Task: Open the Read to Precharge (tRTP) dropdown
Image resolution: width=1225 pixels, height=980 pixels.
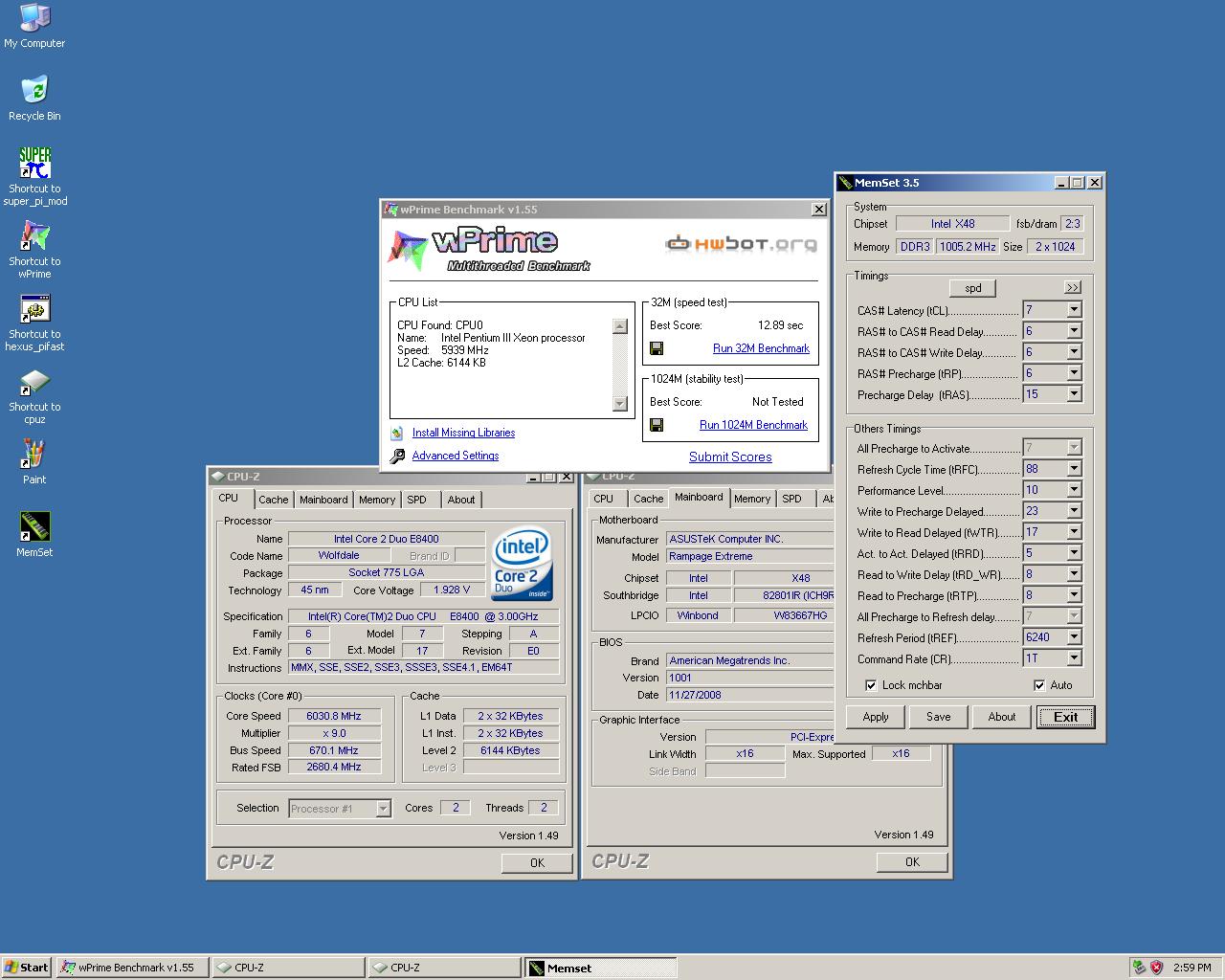Action: coord(1074,595)
